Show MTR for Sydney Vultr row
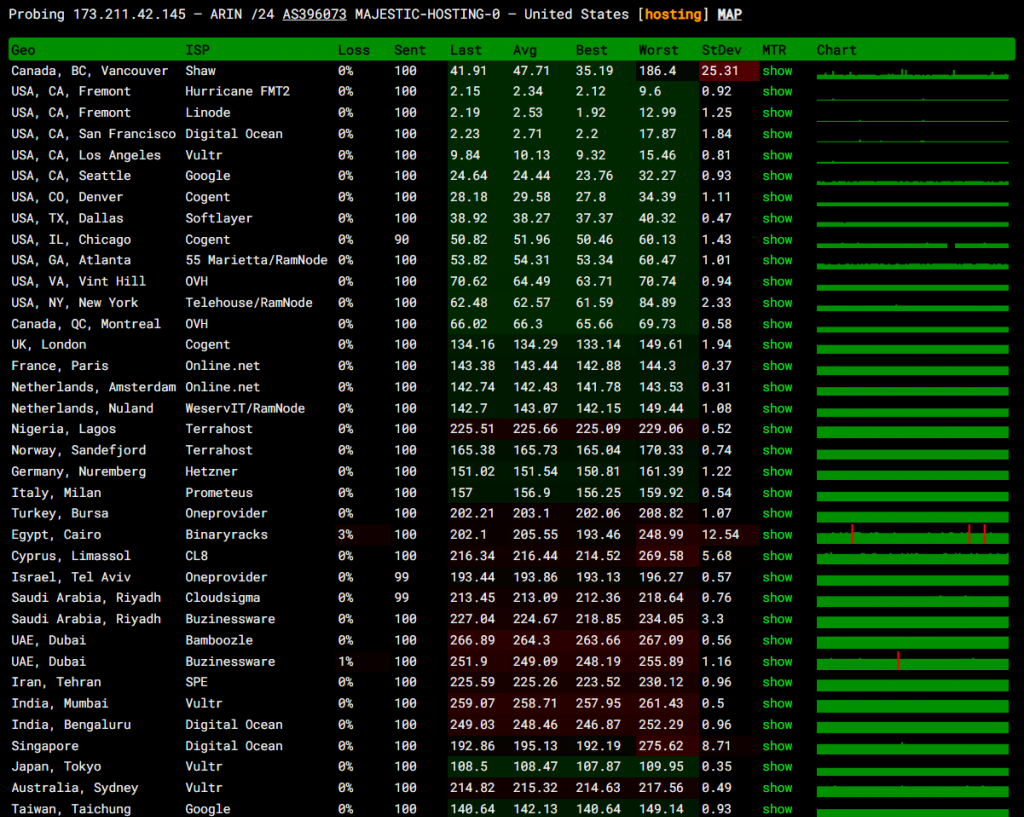The height and width of the screenshot is (817, 1024). click(777, 788)
